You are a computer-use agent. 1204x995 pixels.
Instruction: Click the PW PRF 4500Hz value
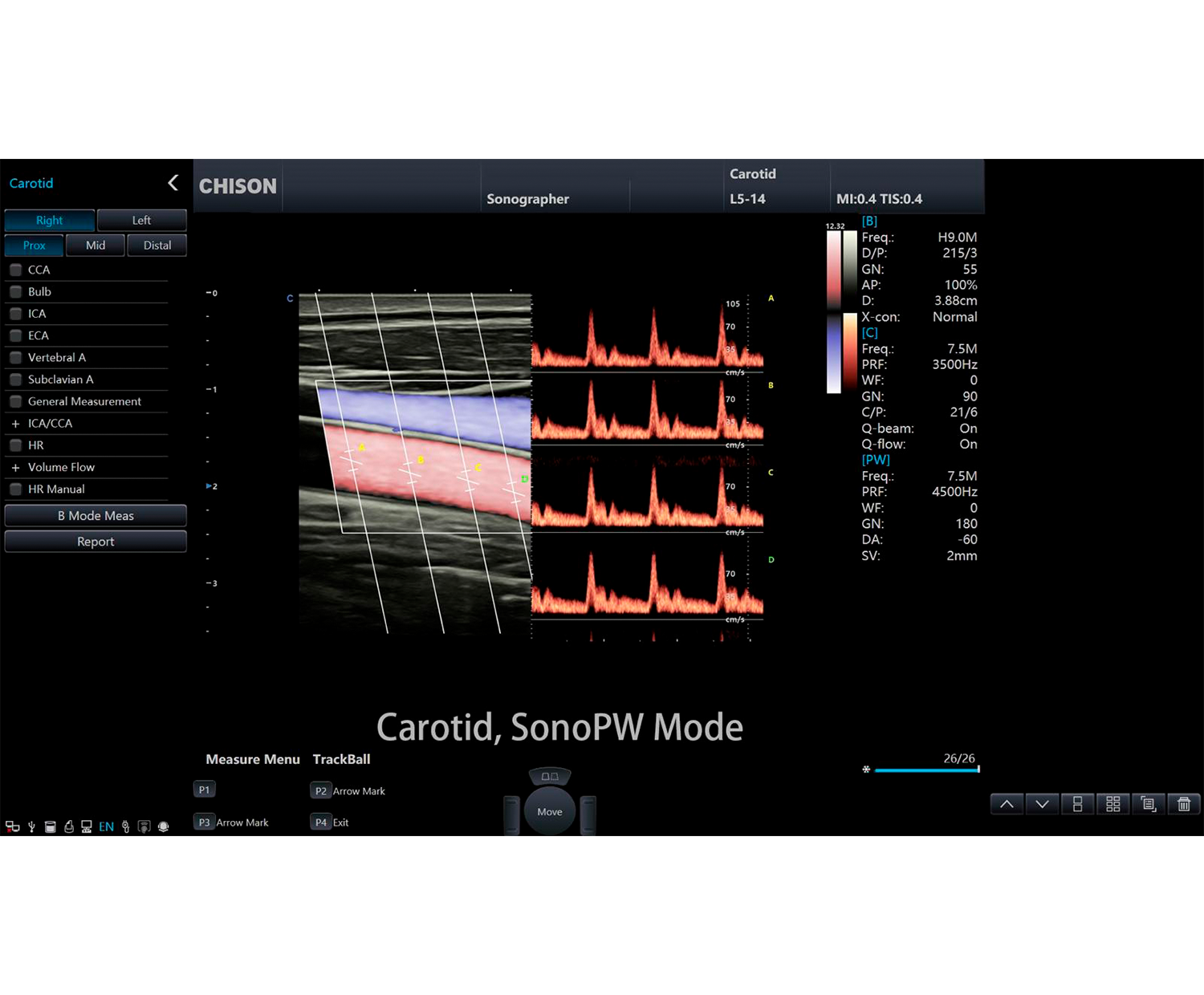click(x=954, y=492)
